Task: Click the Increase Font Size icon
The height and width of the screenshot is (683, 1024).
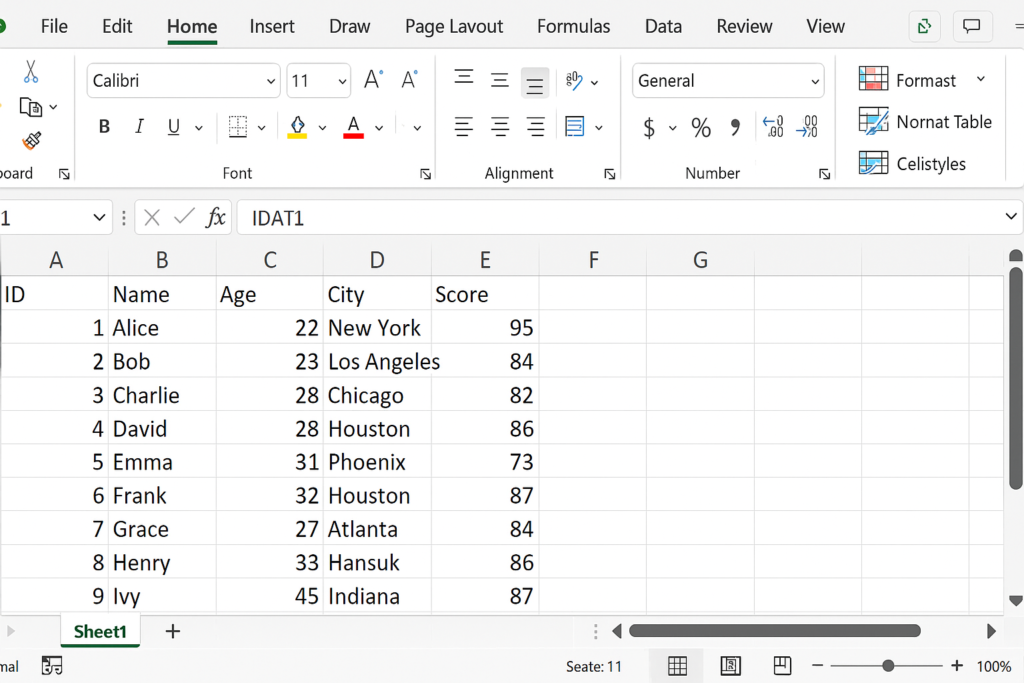Action: click(373, 80)
